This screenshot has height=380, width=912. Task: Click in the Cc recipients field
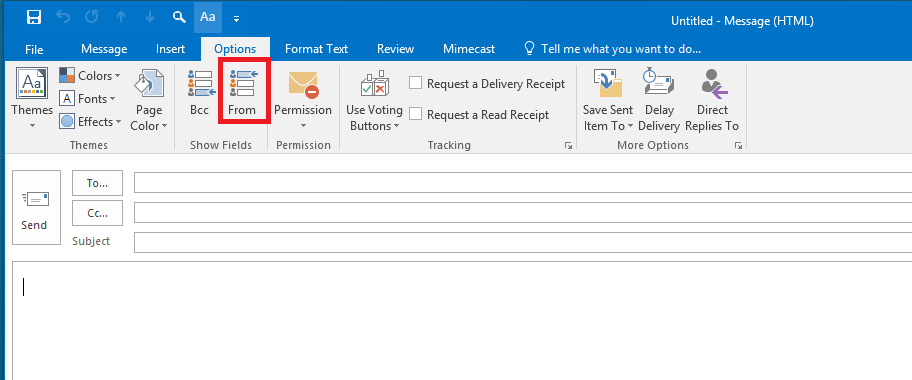tap(523, 213)
